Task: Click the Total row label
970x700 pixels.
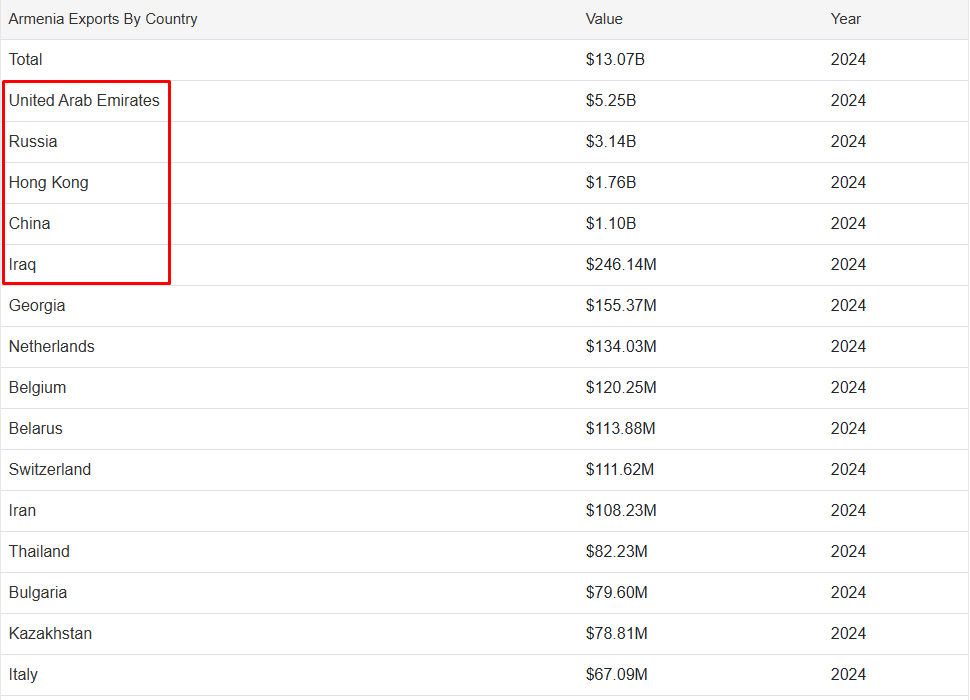Action: point(26,59)
